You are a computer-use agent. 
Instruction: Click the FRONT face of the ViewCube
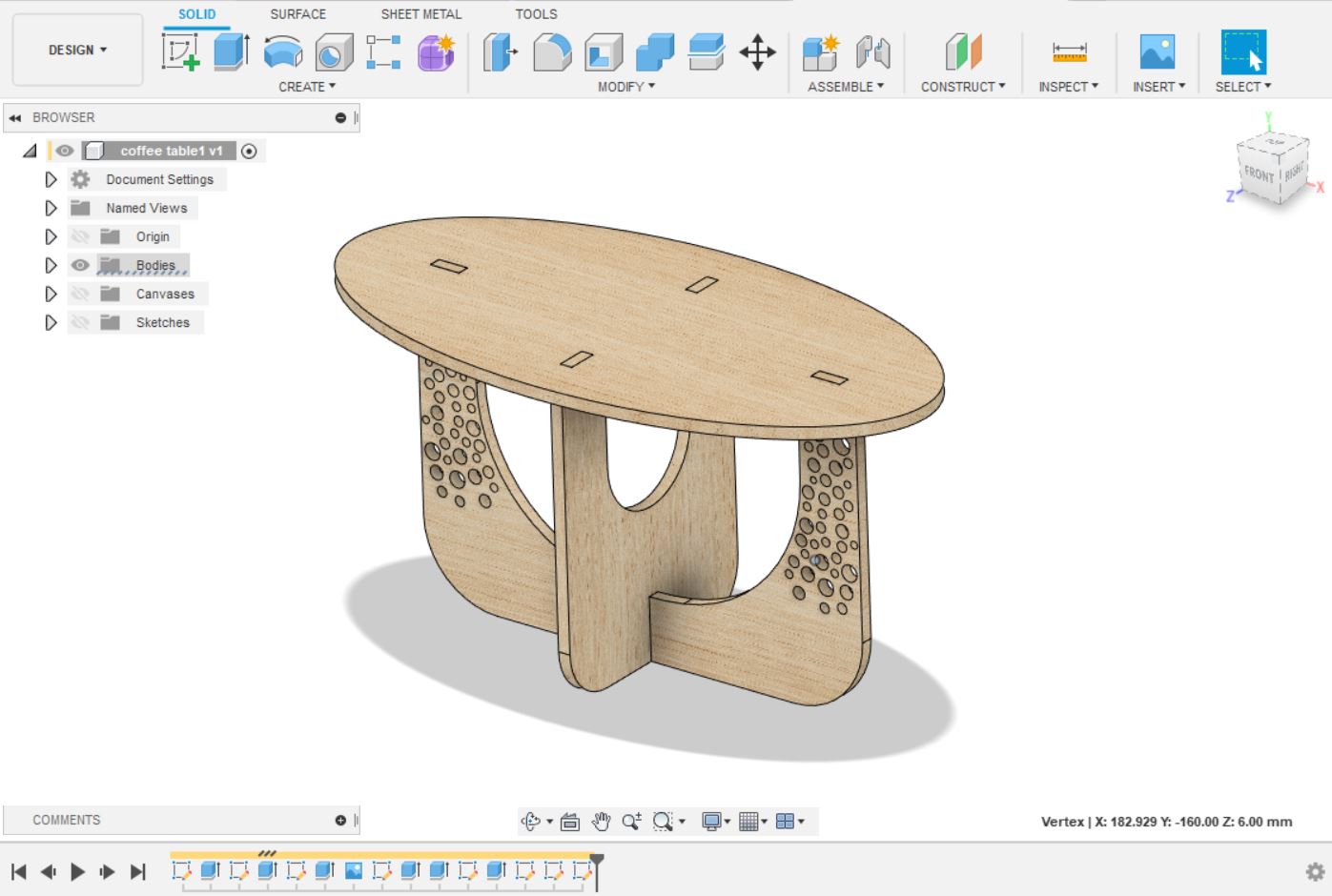tap(1259, 174)
